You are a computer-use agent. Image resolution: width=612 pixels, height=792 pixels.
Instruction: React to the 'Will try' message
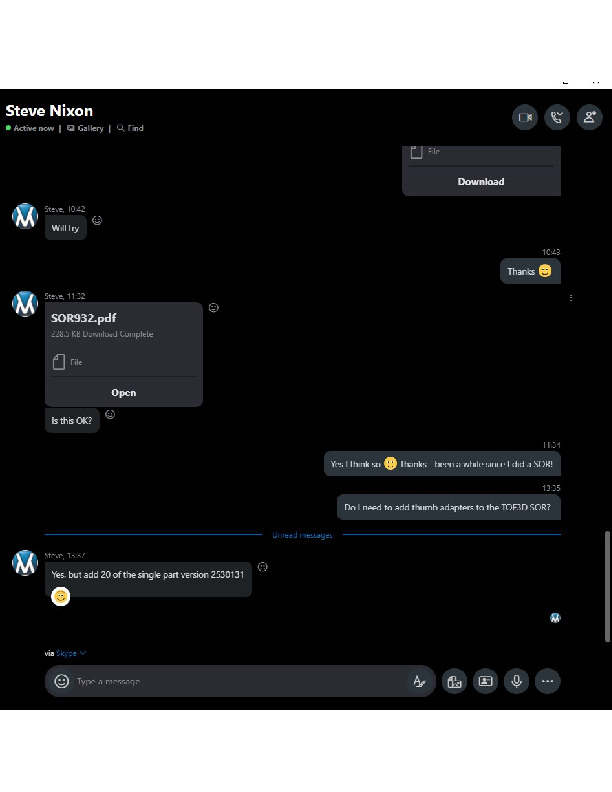pos(97,220)
